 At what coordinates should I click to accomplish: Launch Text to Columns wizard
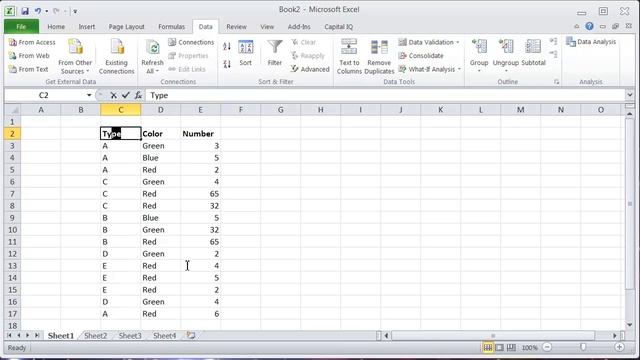pos(349,57)
